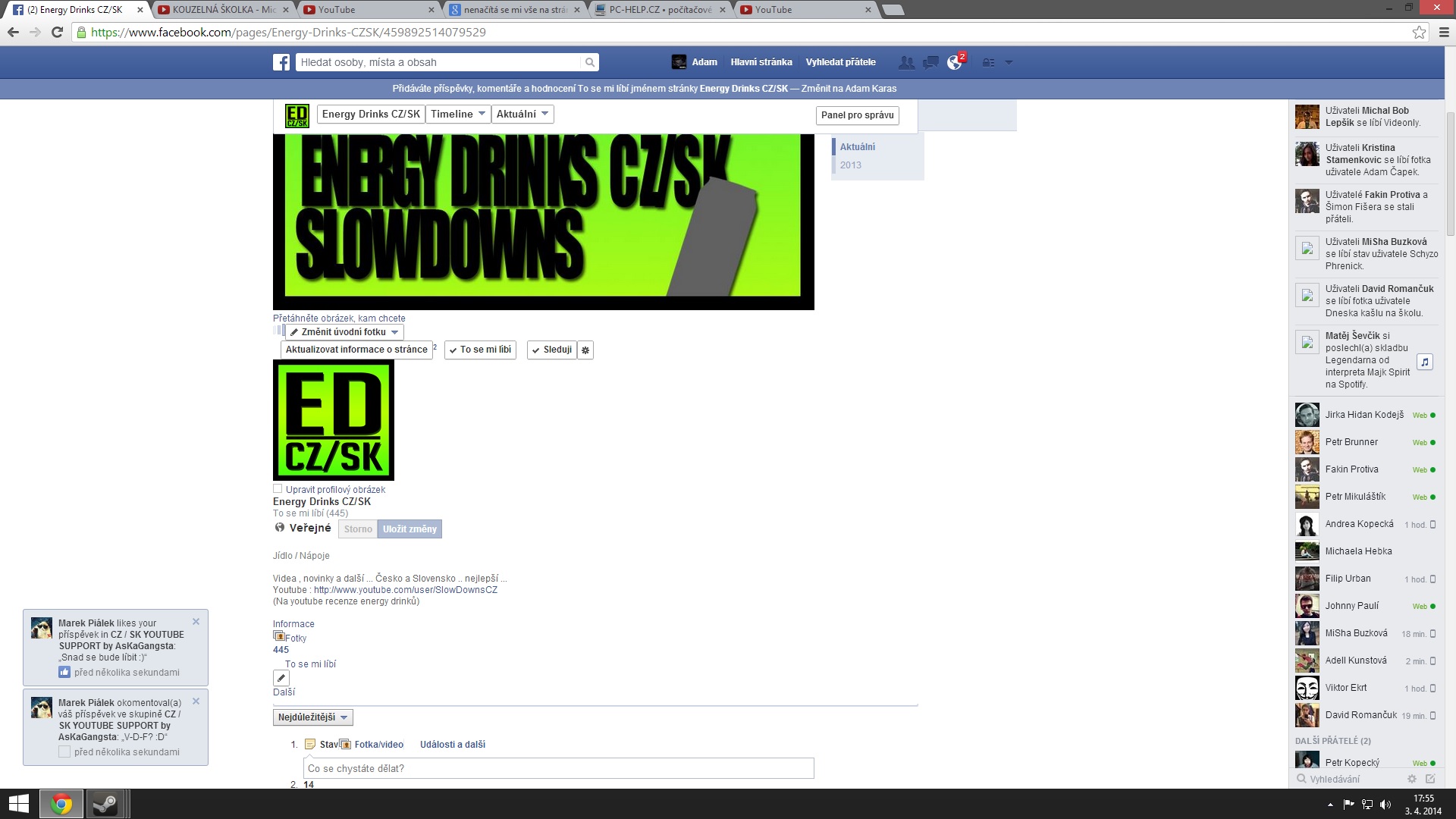Click the Steam taskbar icon

click(105, 804)
